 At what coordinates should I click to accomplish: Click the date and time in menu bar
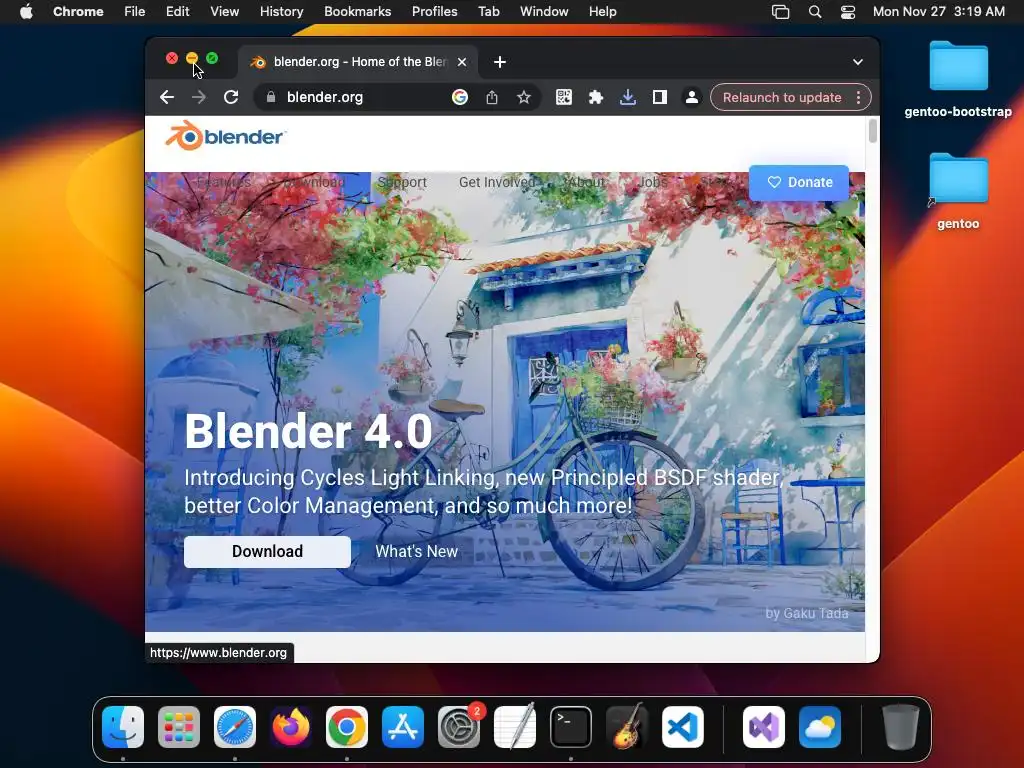(938, 12)
